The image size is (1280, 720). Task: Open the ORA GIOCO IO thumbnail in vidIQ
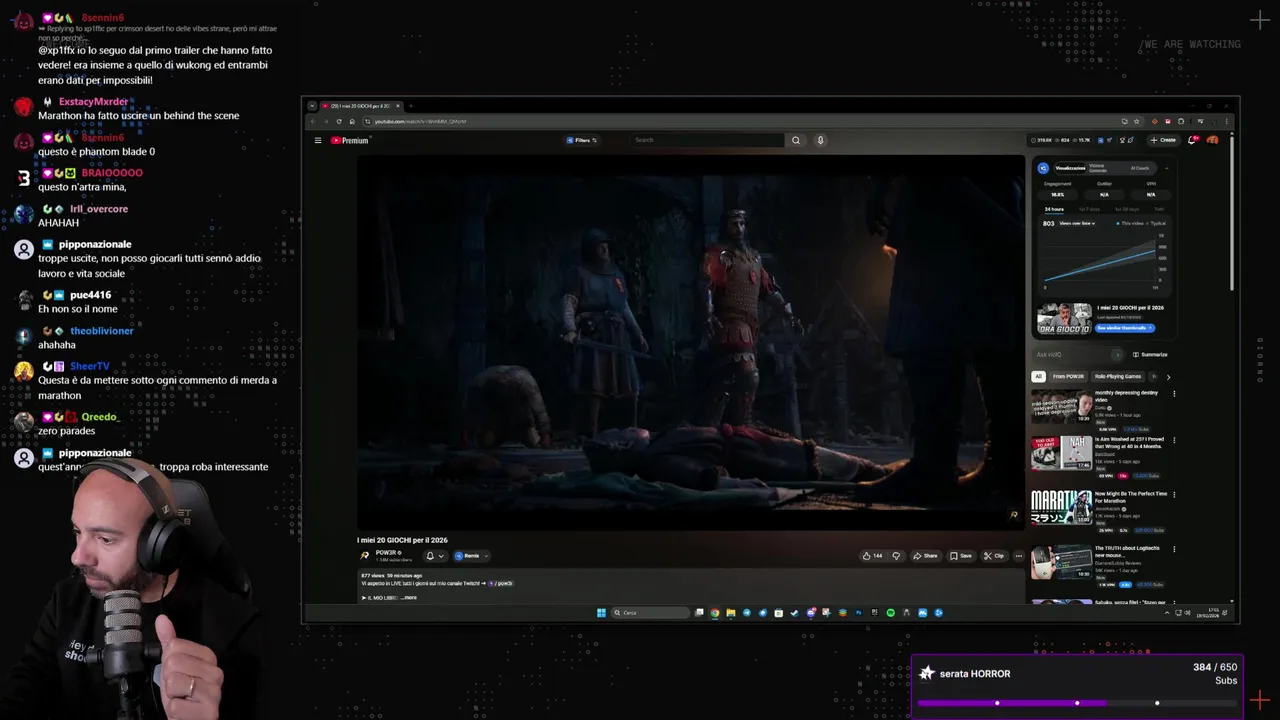click(x=1064, y=320)
